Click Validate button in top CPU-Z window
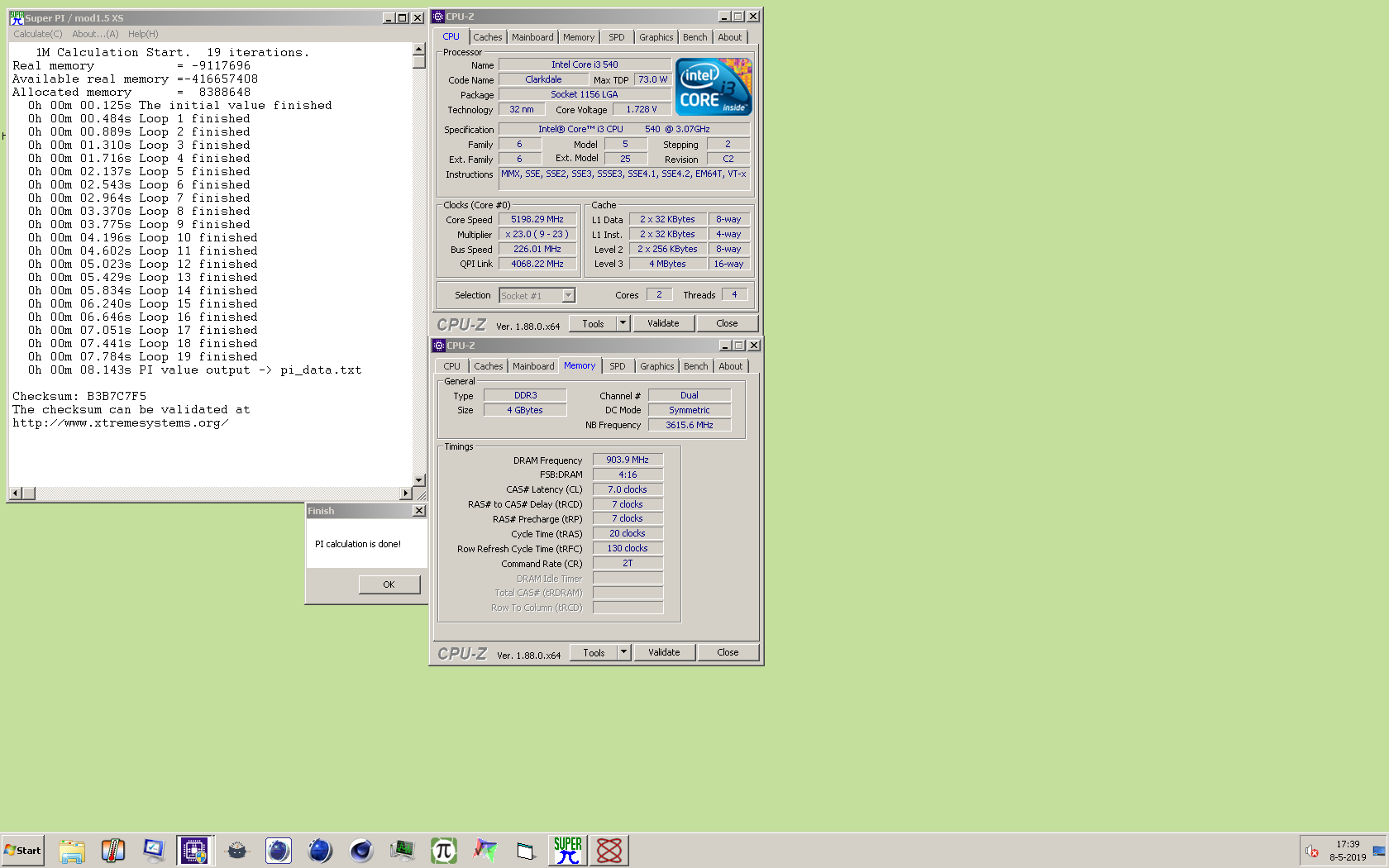 663,323
